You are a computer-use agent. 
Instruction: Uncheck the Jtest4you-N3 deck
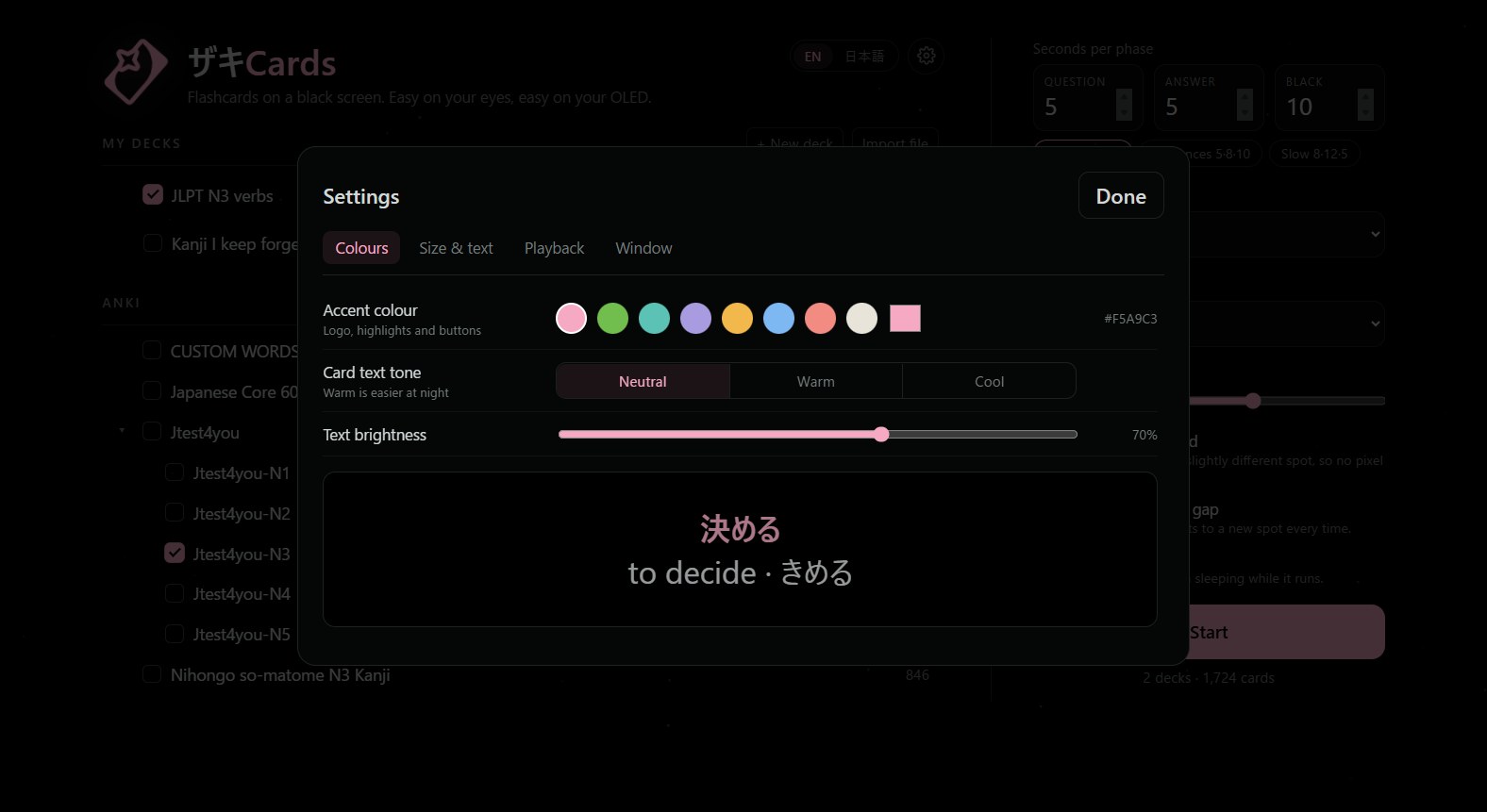175,553
